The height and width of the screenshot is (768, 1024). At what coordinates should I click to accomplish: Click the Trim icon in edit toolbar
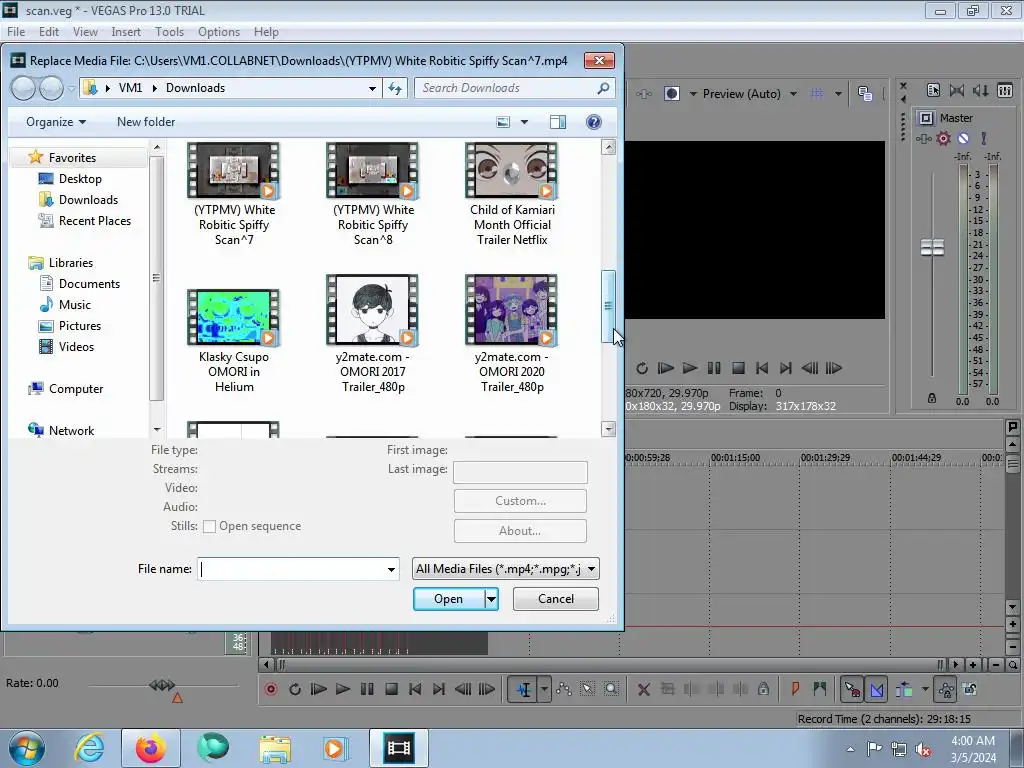pos(667,689)
